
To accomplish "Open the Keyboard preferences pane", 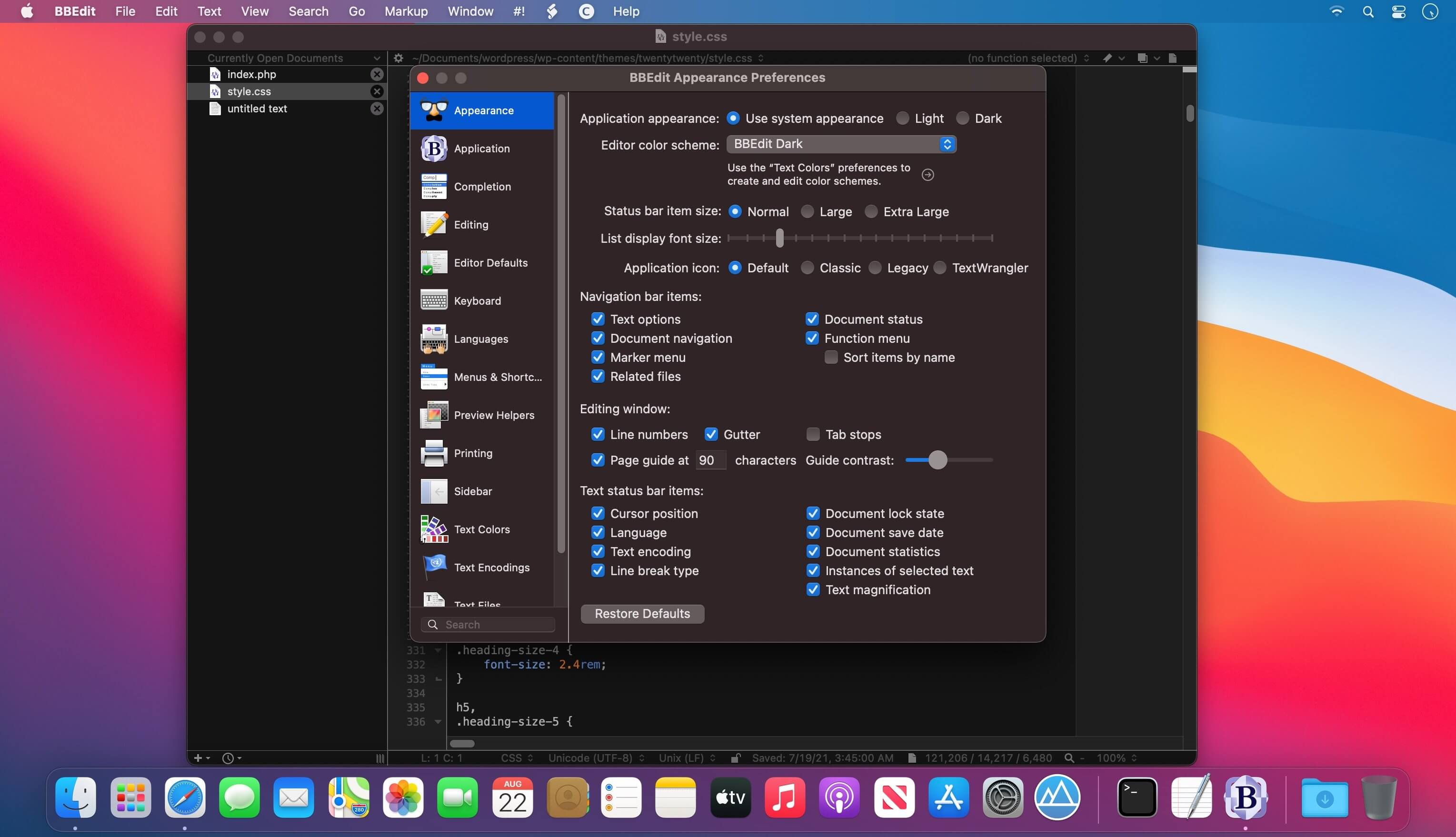I will 482,300.
